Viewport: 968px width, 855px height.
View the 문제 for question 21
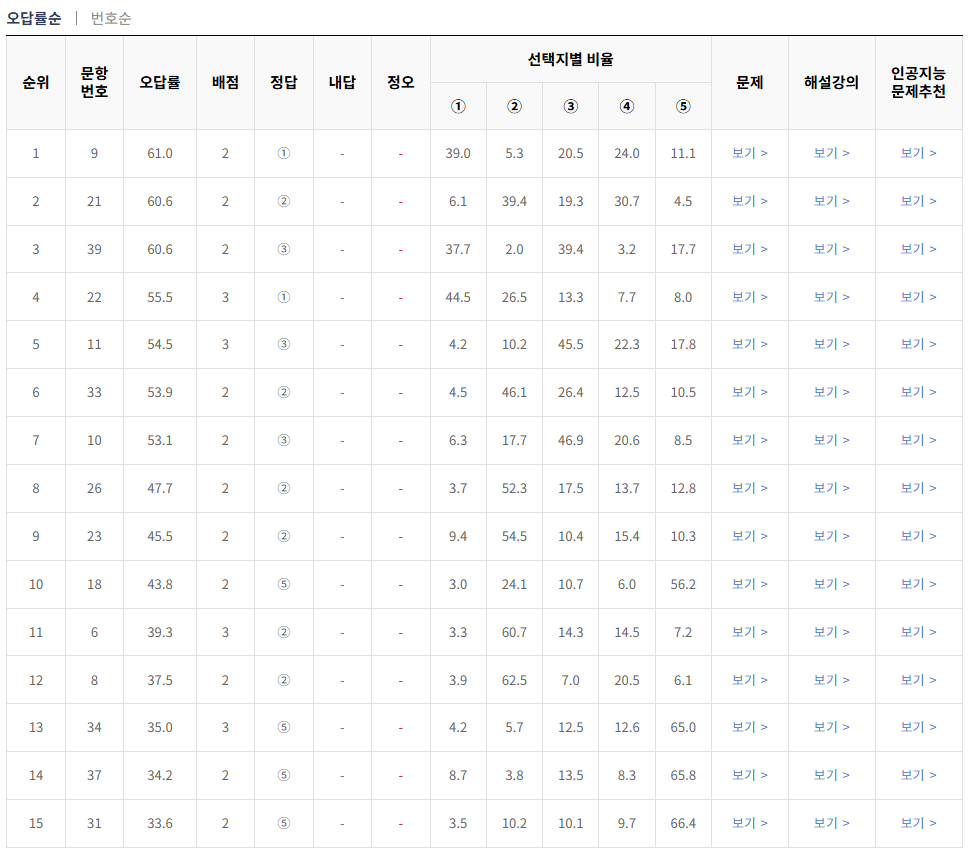tap(747, 201)
